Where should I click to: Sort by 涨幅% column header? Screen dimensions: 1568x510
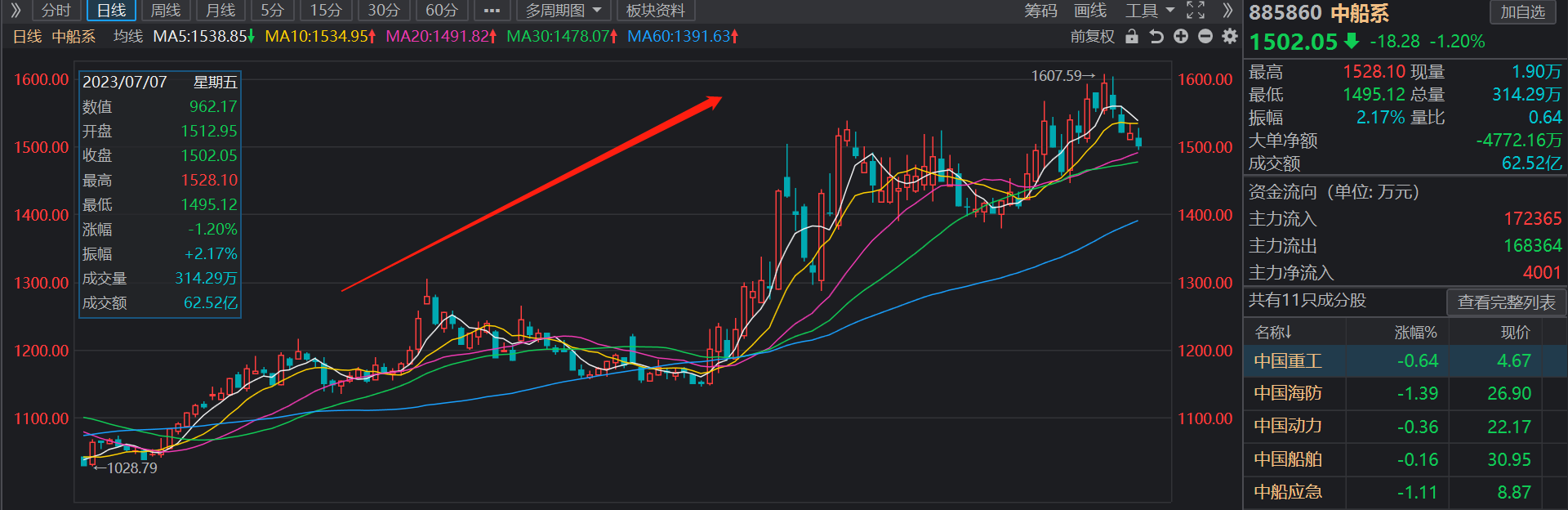pyautogui.click(x=1415, y=333)
